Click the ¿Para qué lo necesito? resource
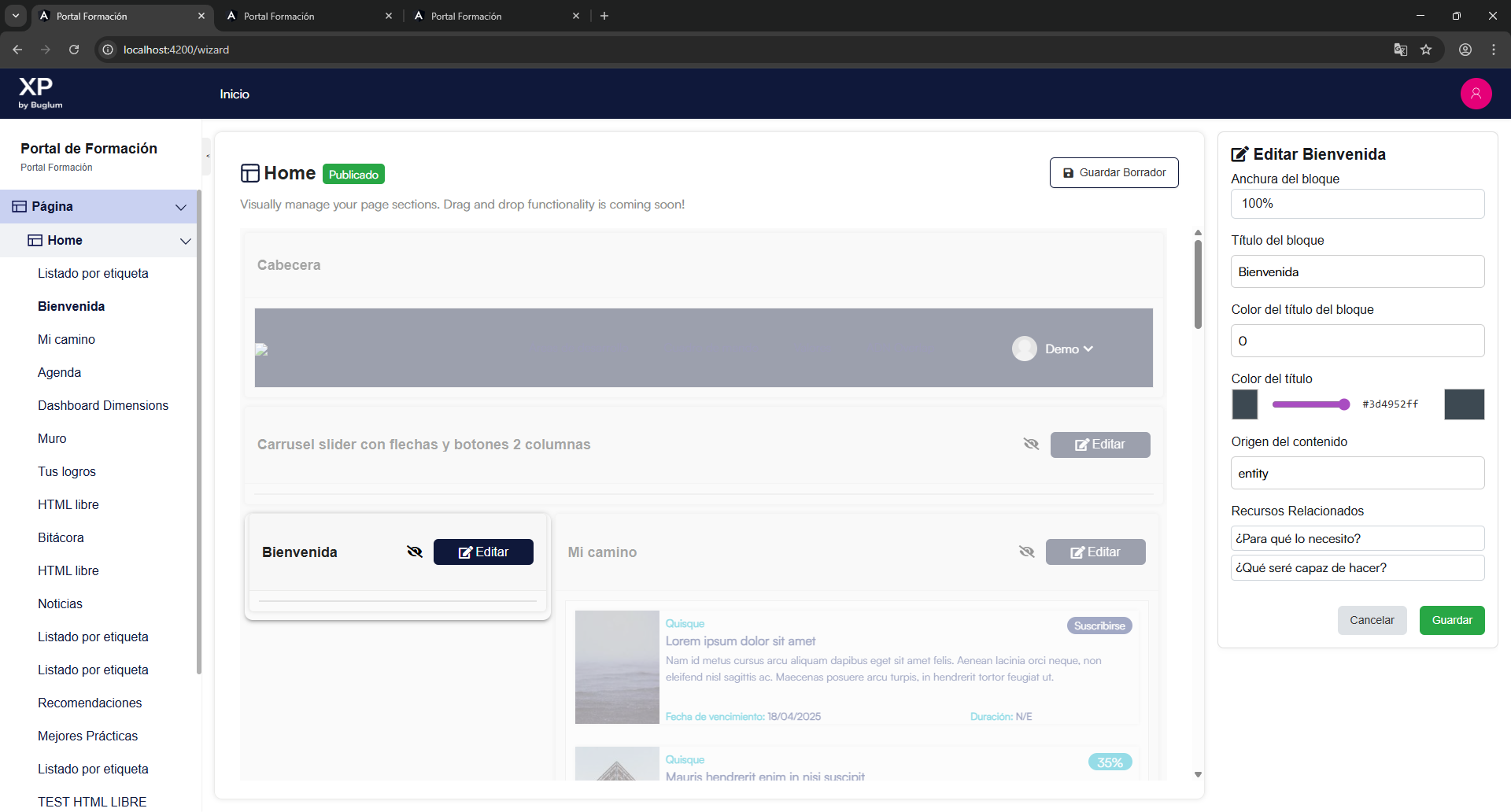 (x=1358, y=538)
